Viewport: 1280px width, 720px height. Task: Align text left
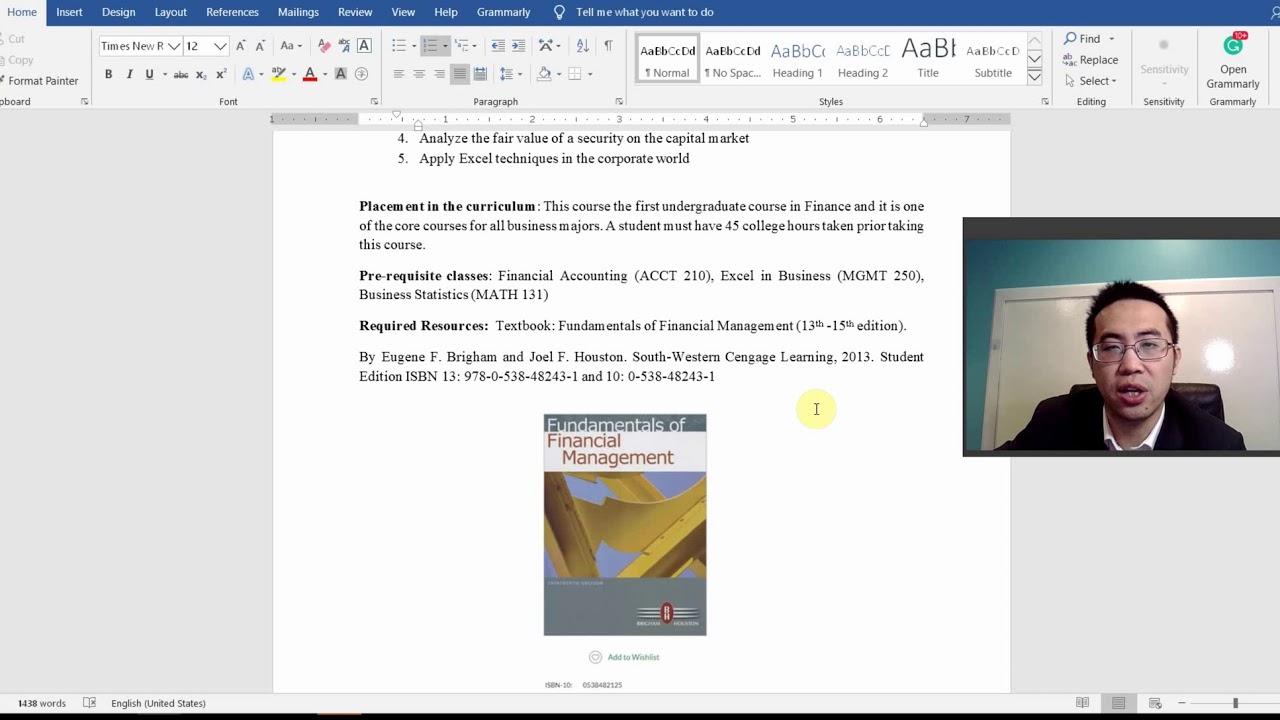tap(398, 74)
